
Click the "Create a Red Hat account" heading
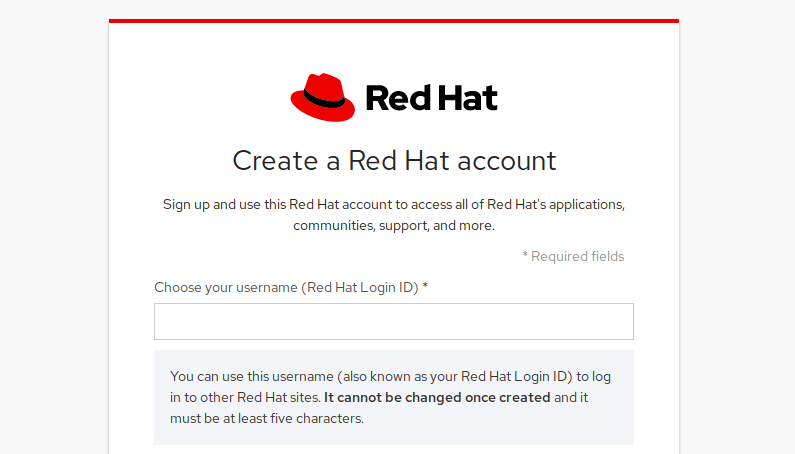(x=394, y=160)
